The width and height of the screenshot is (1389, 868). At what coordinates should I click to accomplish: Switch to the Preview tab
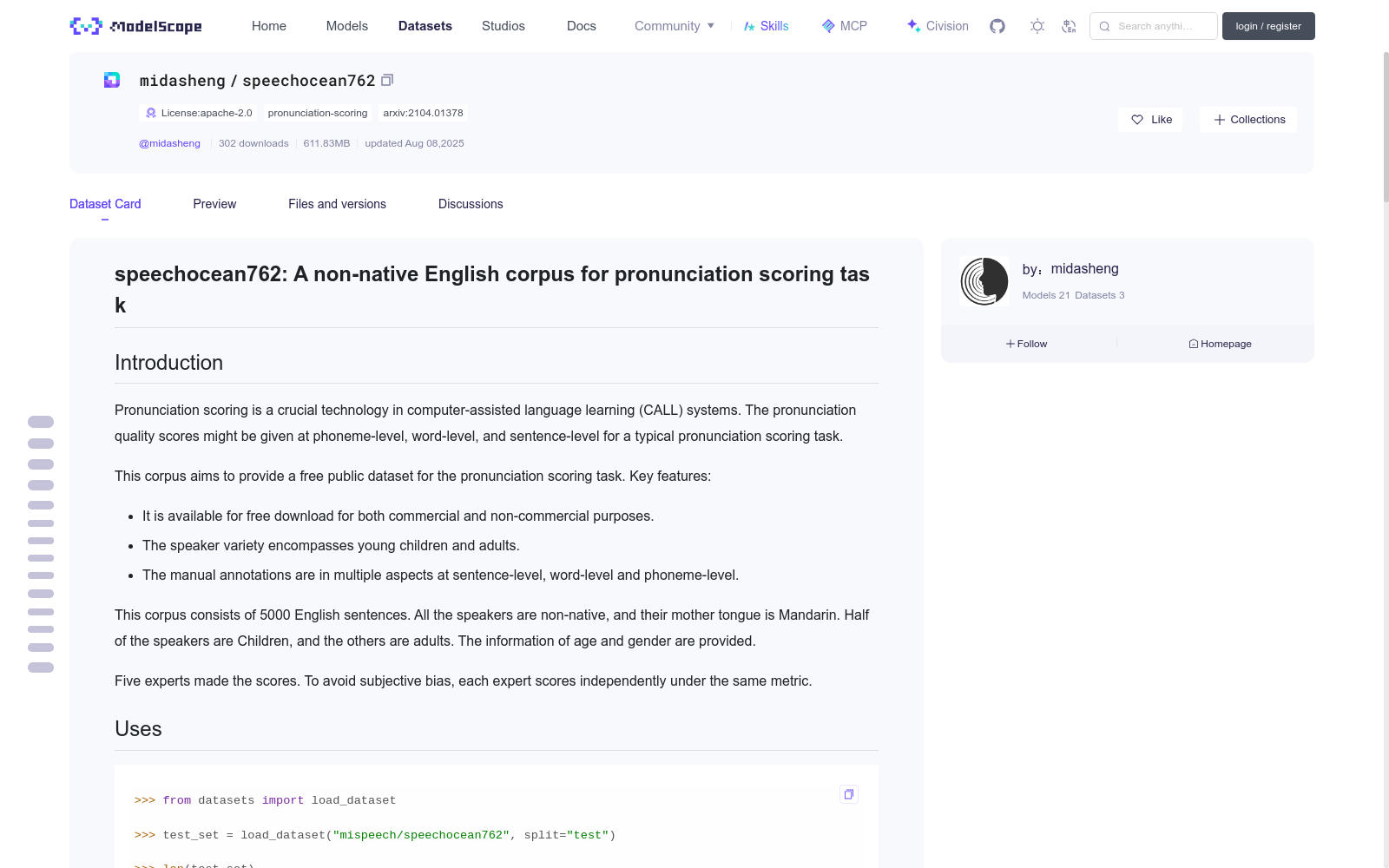[x=214, y=204]
